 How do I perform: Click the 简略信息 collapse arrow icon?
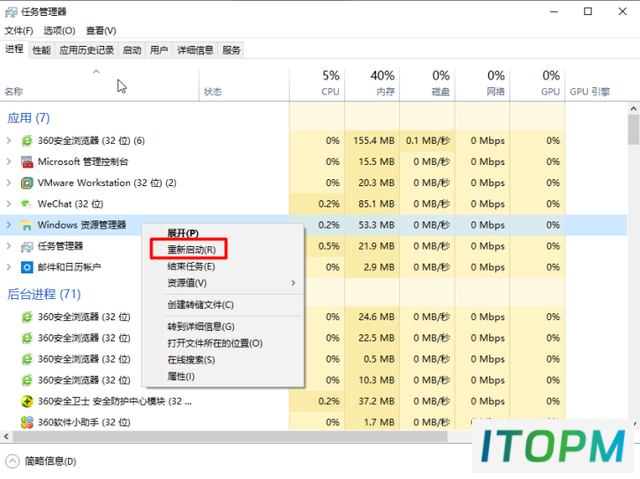[13, 461]
